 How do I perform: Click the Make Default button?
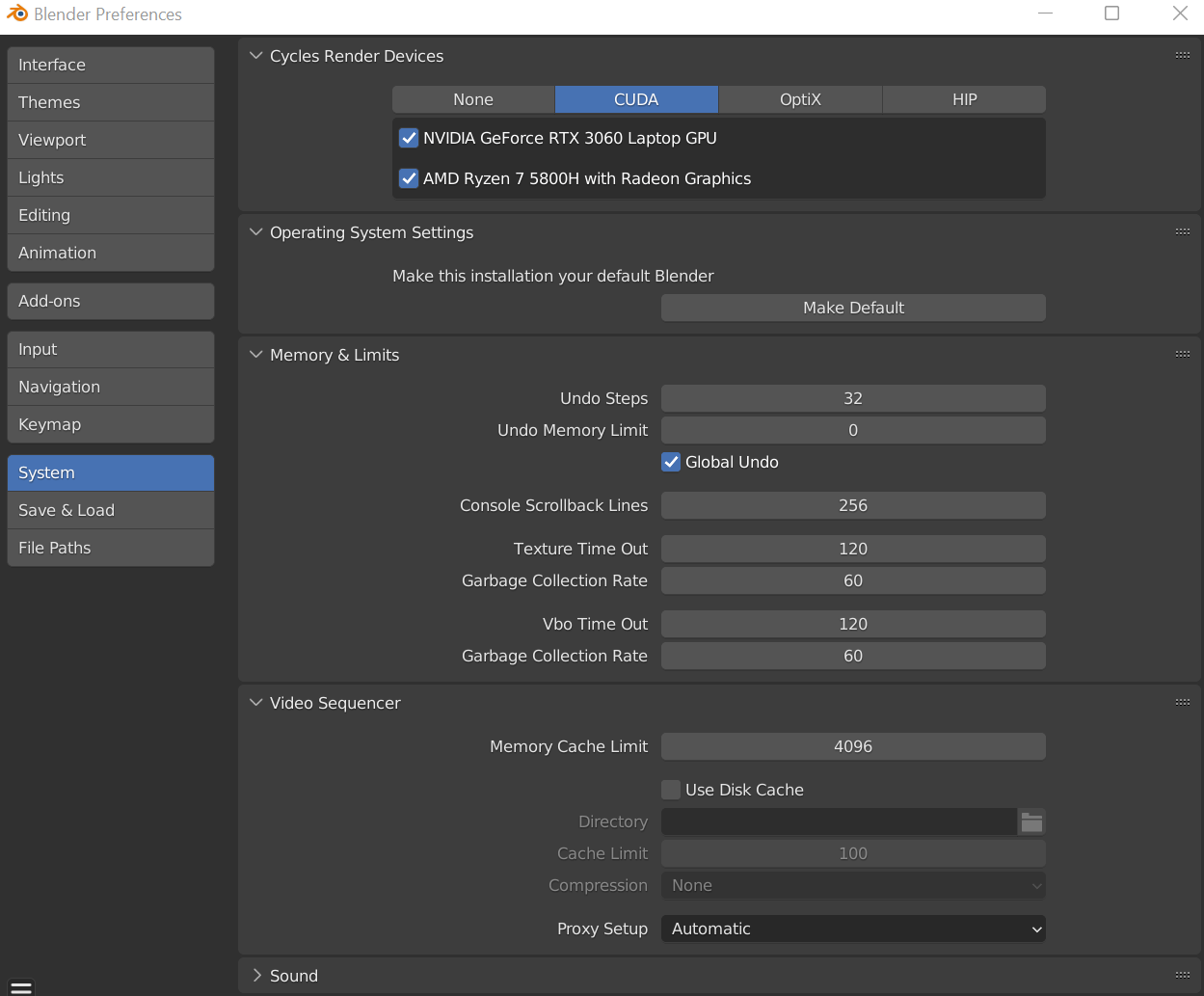853,308
